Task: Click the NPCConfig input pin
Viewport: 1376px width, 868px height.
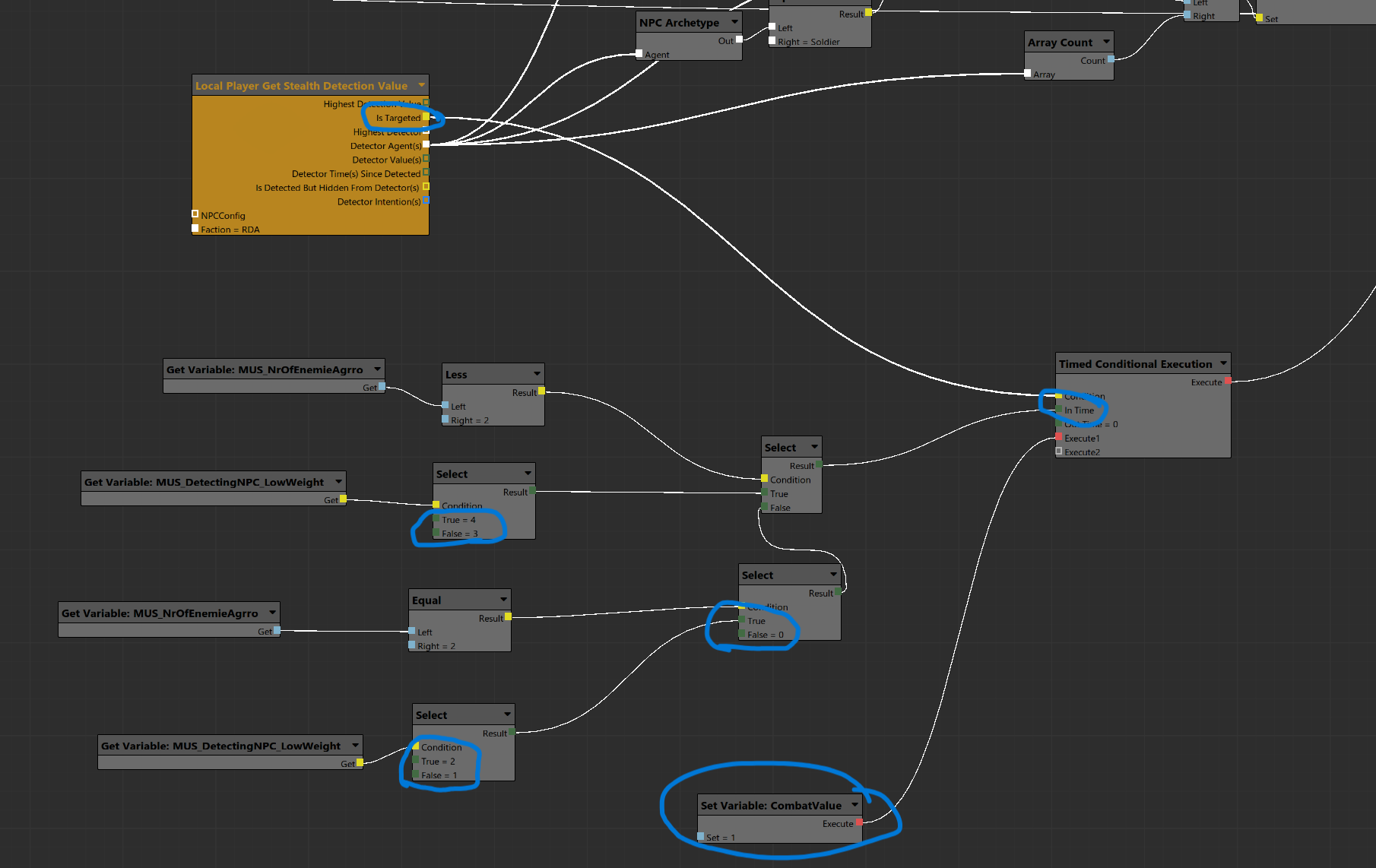Action: click(195, 214)
